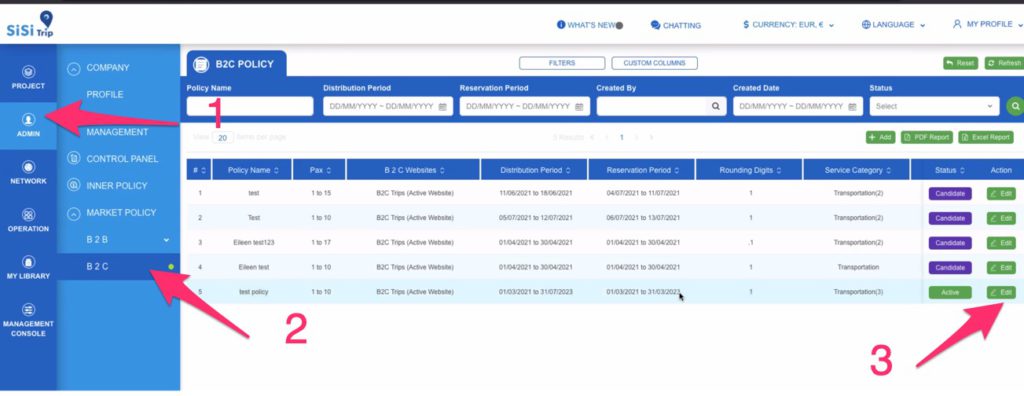Open the Language dropdown

[893, 25]
